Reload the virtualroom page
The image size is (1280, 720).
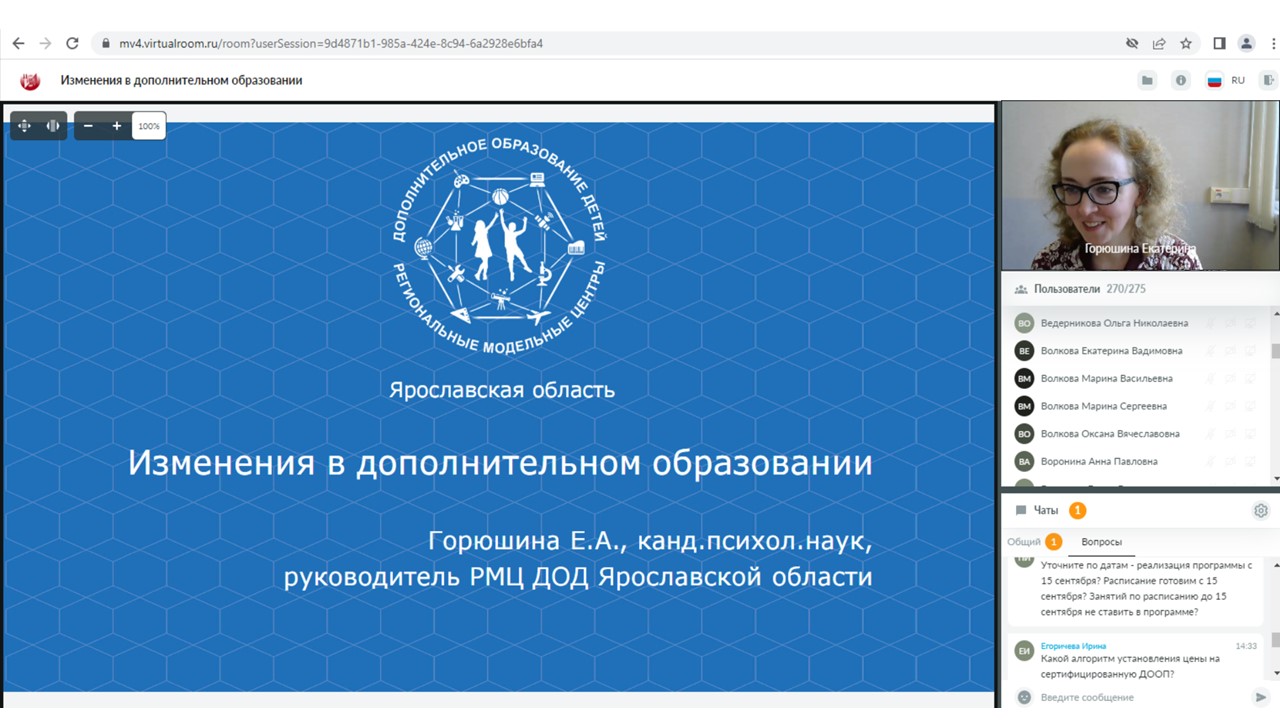pyautogui.click(x=72, y=43)
